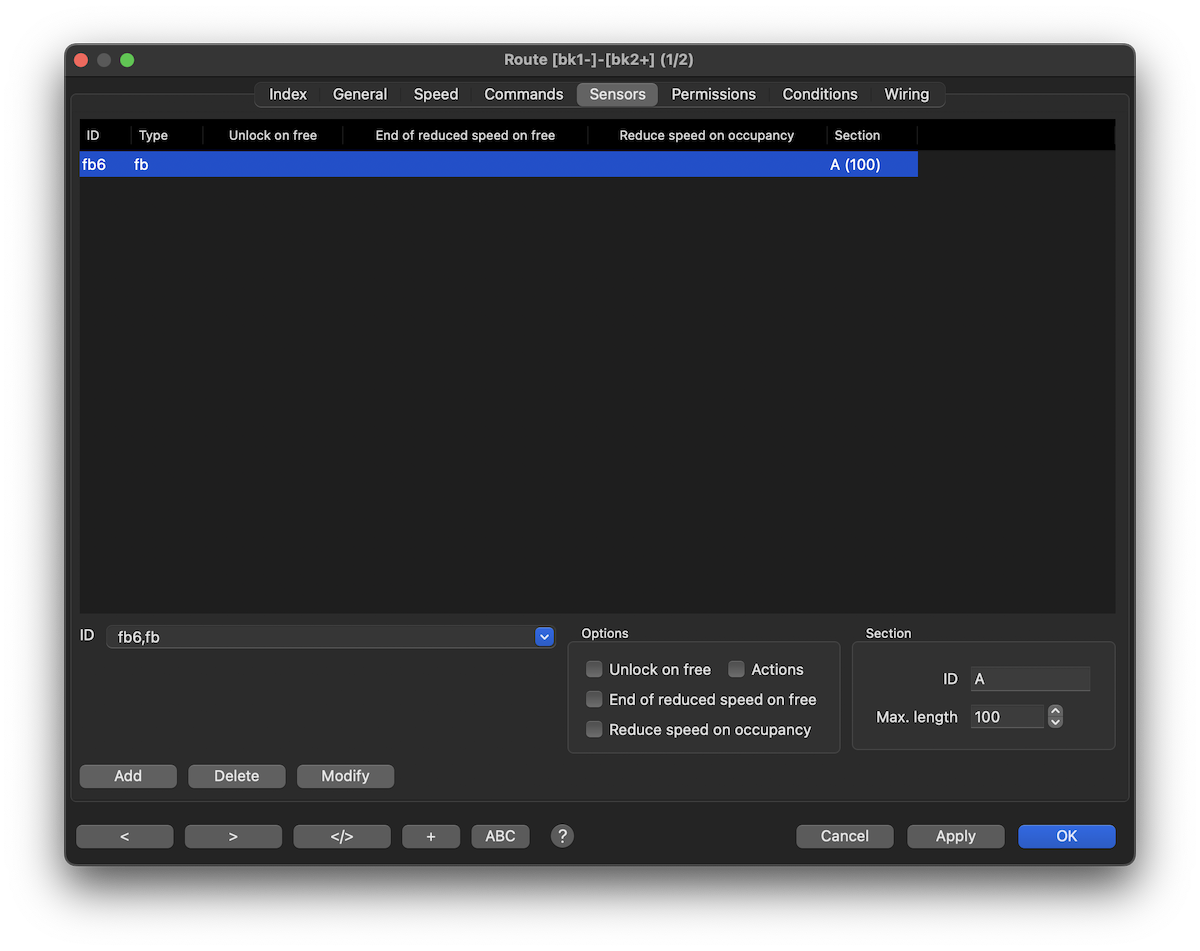The width and height of the screenshot is (1200, 951).
Task: Click the plus (+) button
Action: coord(431,836)
